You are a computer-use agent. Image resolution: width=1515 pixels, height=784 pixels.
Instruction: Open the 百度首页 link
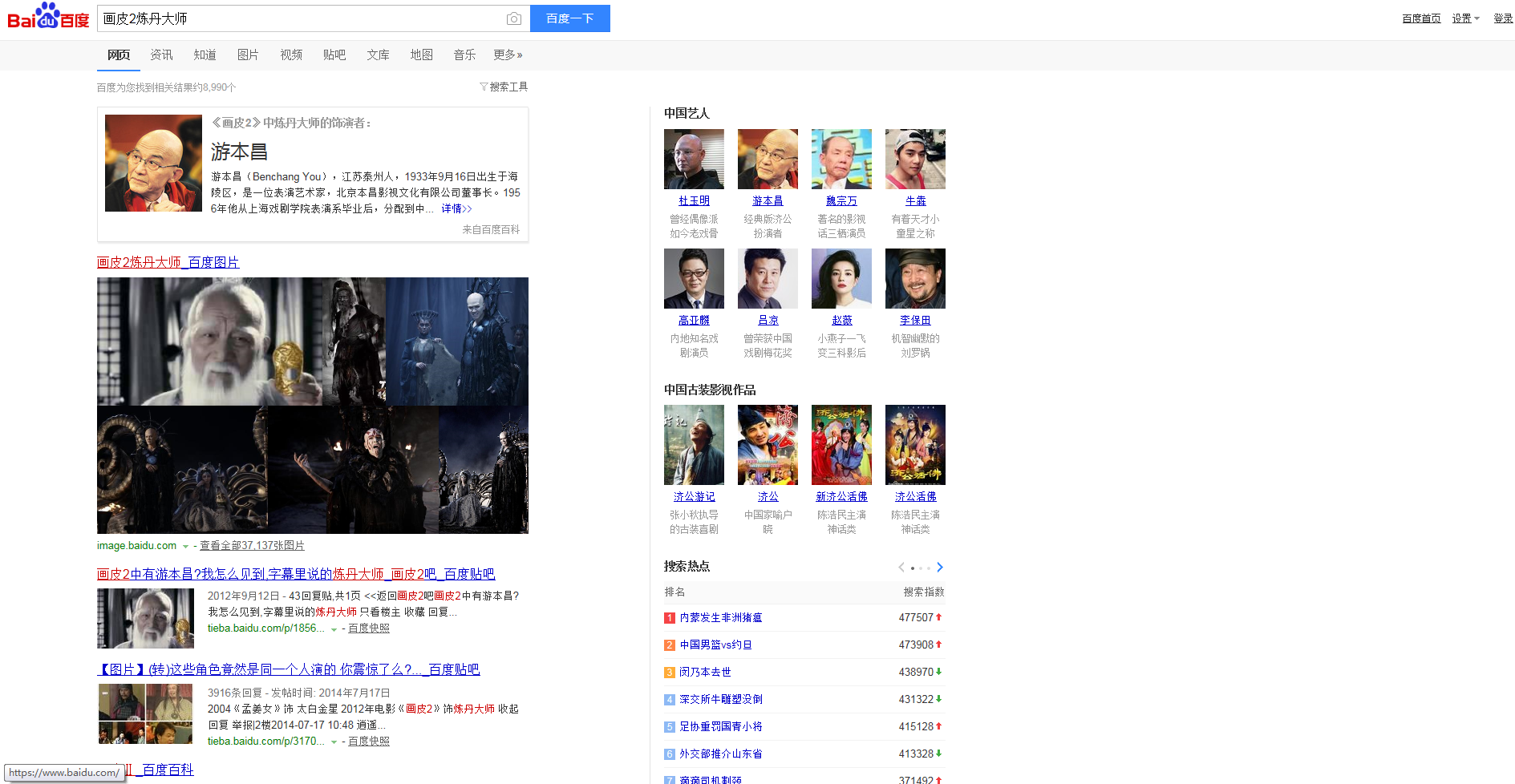pos(1421,18)
